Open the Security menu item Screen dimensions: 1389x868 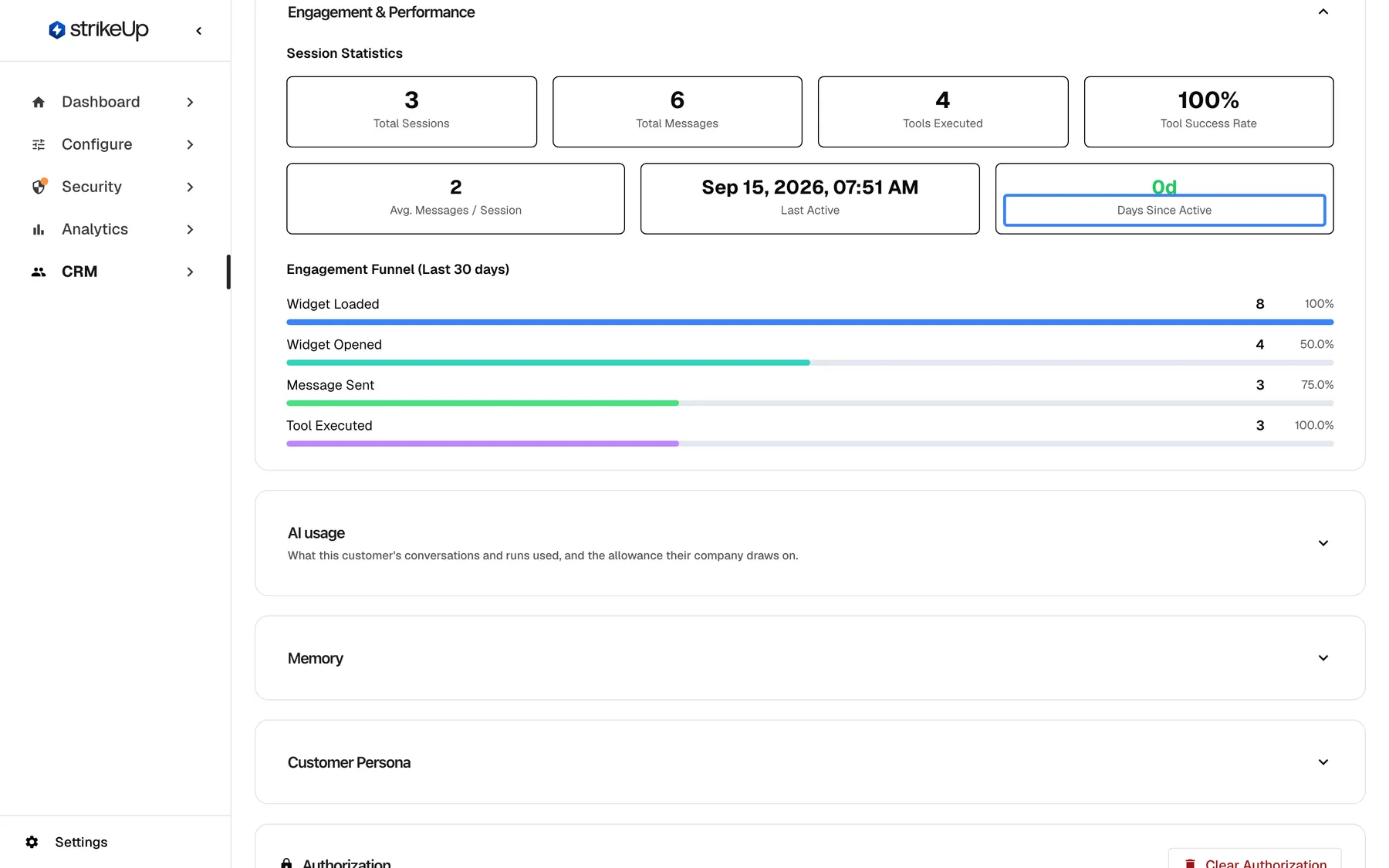coord(113,187)
